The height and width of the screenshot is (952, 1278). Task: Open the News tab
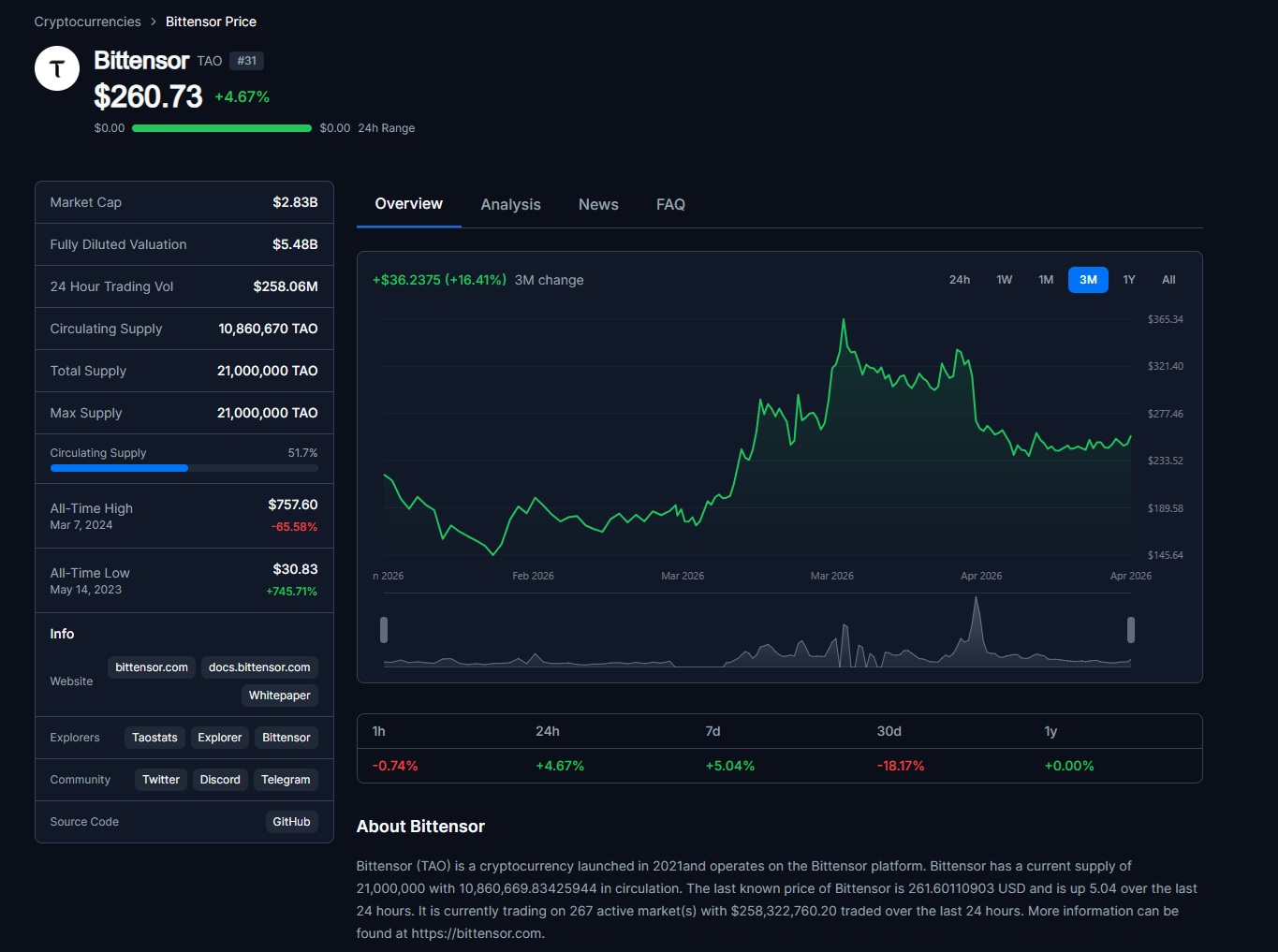[598, 204]
